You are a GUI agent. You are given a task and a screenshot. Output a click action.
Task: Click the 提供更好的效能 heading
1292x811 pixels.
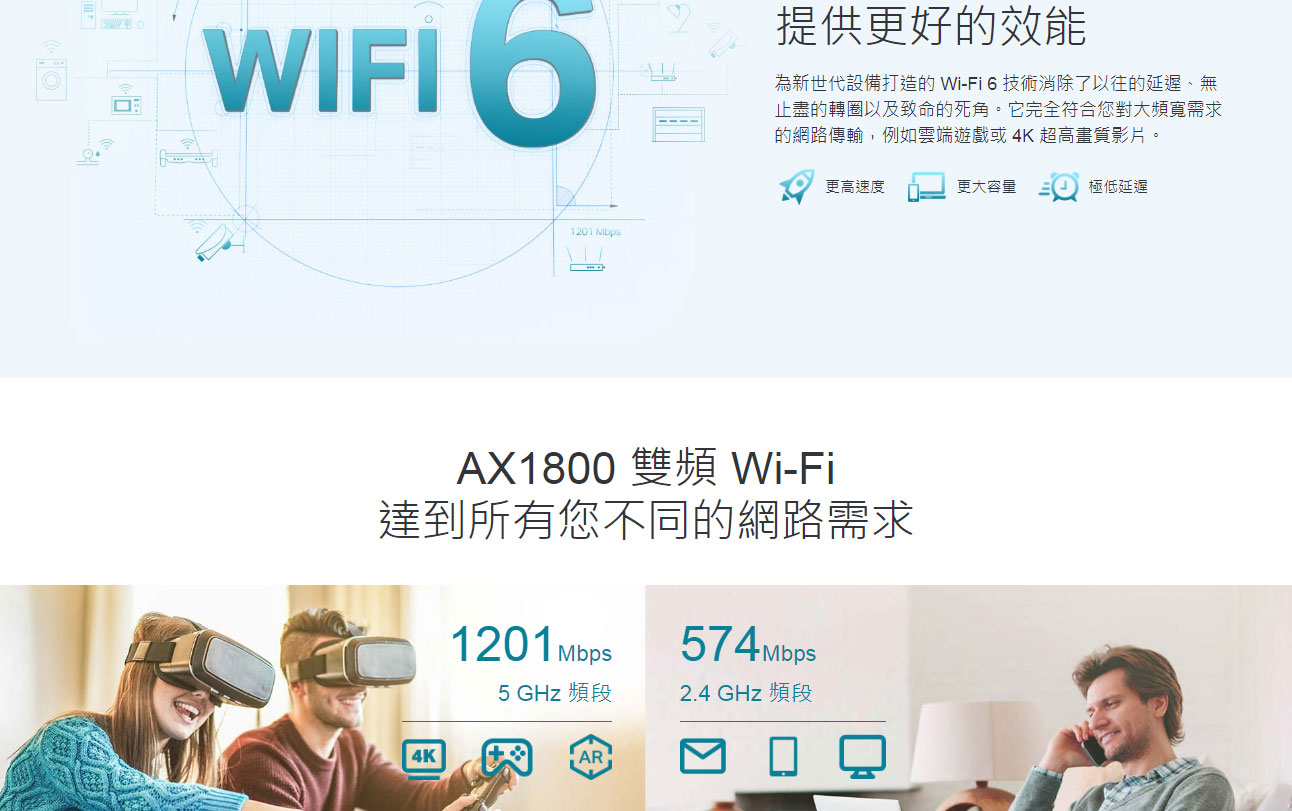tap(930, 27)
